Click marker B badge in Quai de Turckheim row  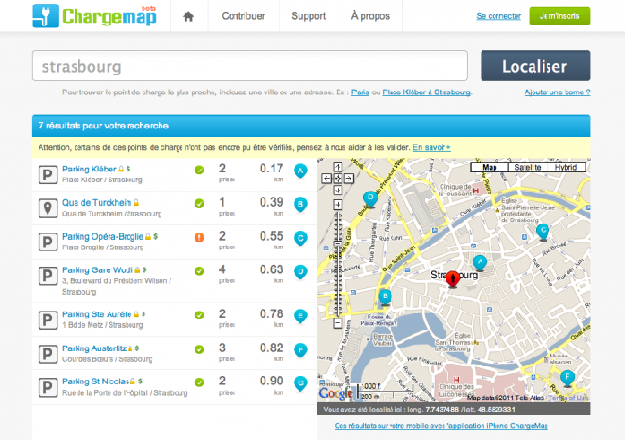tap(301, 205)
